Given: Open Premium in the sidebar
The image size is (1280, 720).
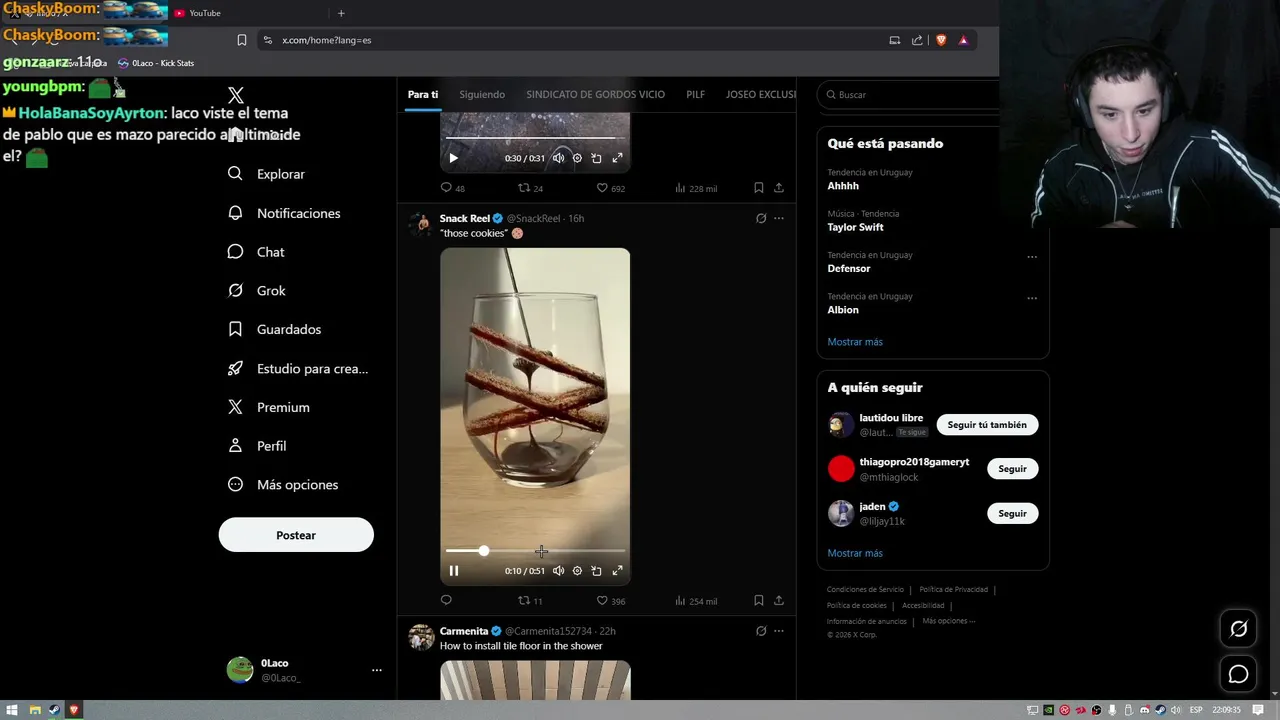Looking at the screenshot, I should click(269, 407).
